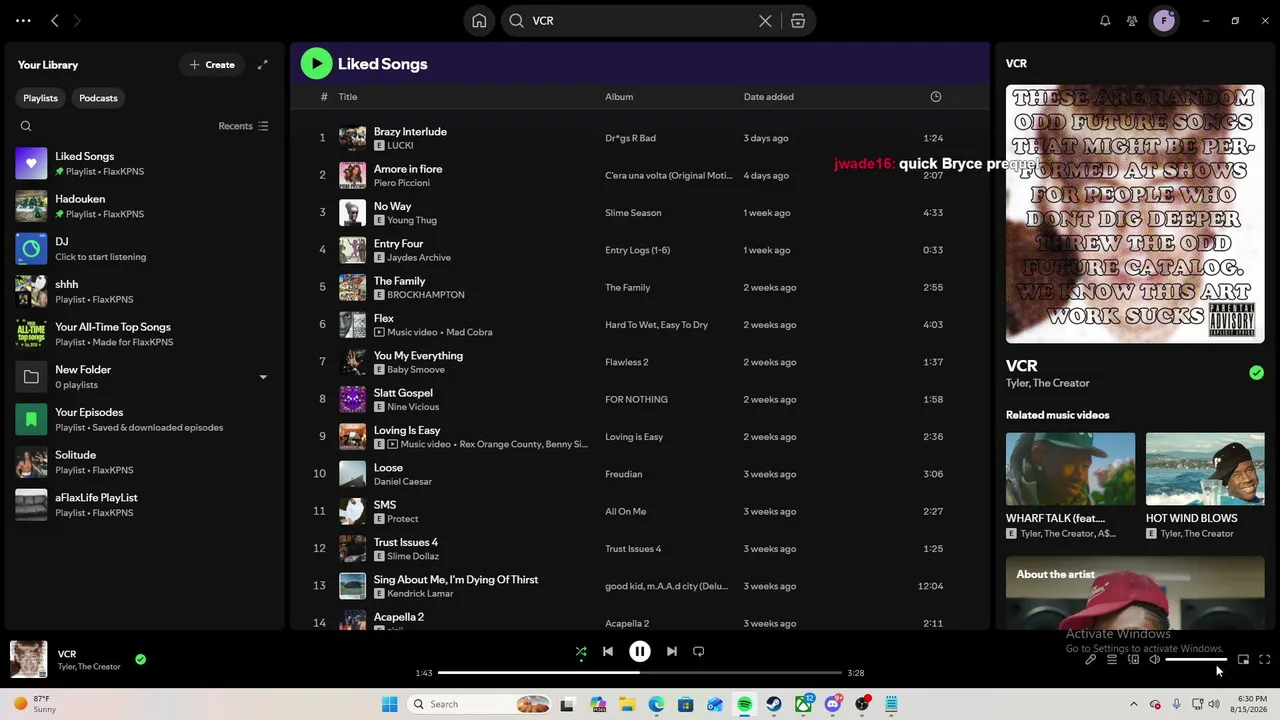Image resolution: width=1280 pixels, height=720 pixels.
Task: Open the mini player
Action: [1244, 660]
